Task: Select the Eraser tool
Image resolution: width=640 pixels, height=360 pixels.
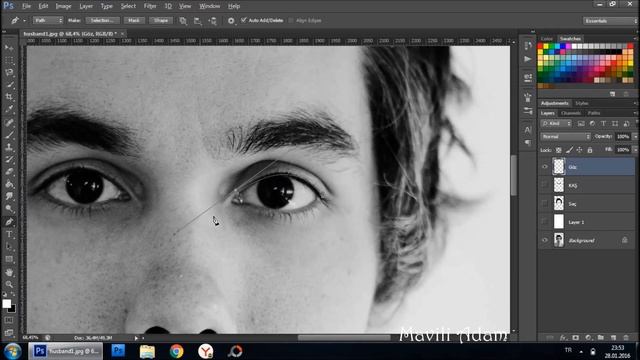Action: pyautogui.click(x=9, y=172)
